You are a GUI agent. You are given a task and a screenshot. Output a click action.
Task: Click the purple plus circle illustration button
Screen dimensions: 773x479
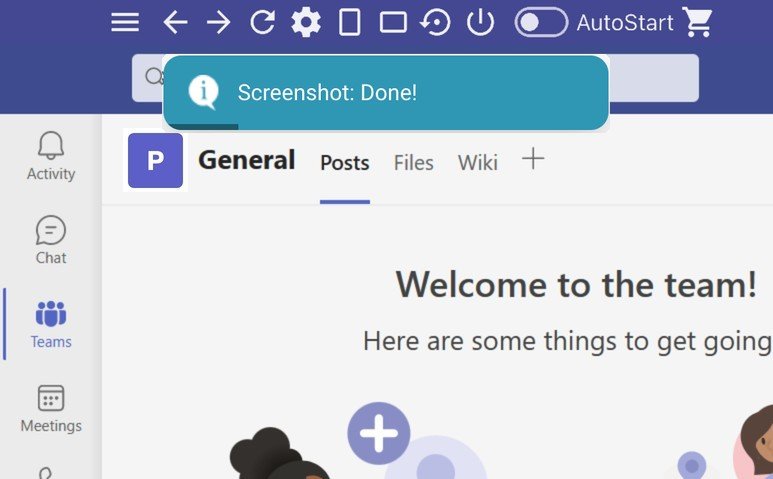click(379, 433)
